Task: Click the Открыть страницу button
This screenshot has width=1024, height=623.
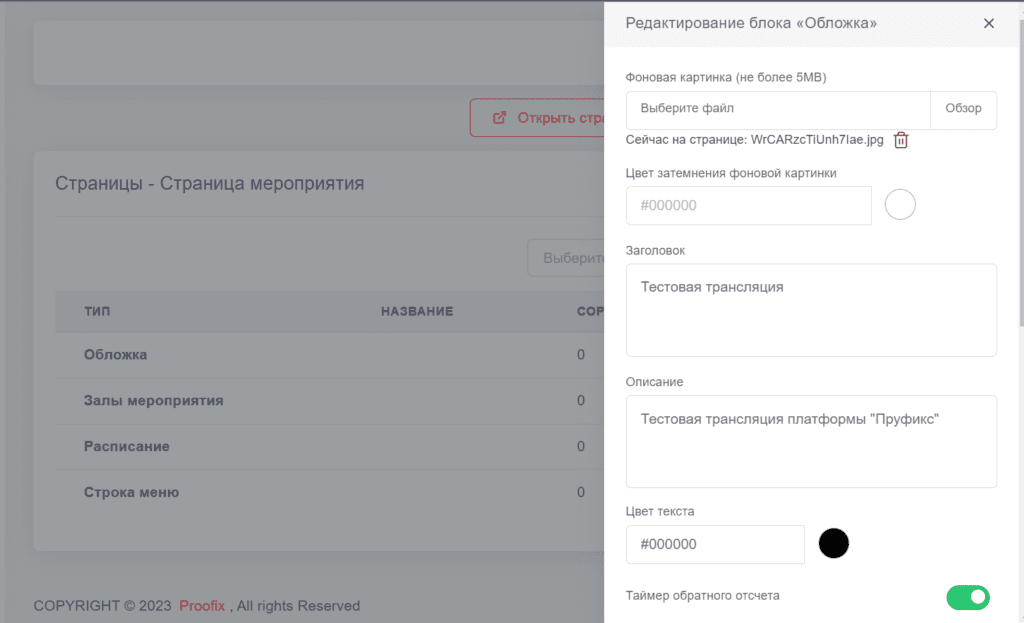Action: [538, 118]
